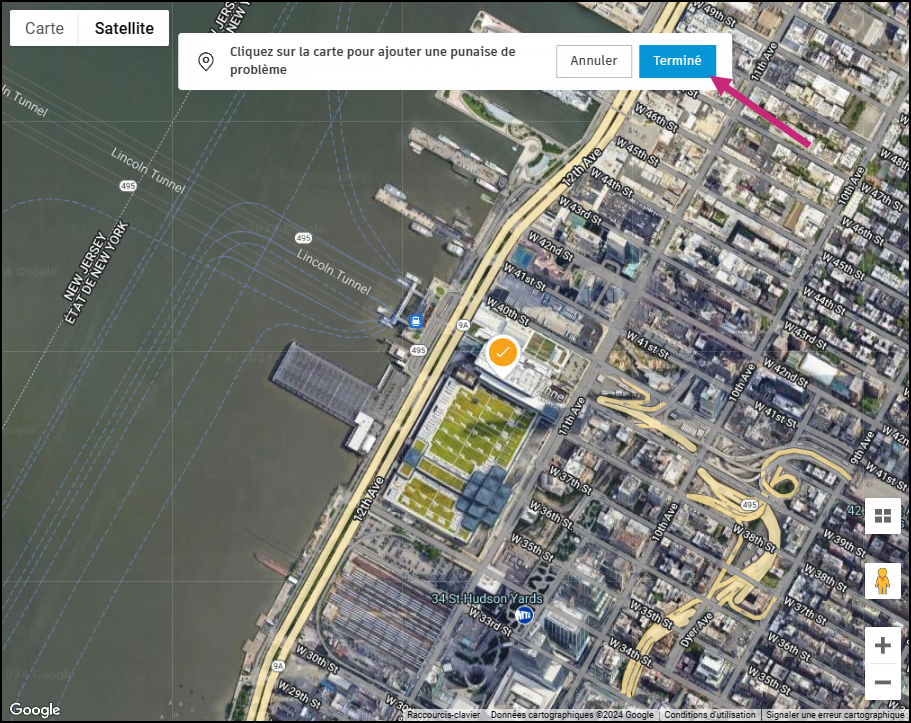
Task: Open the Google logo link
Action: point(35,710)
